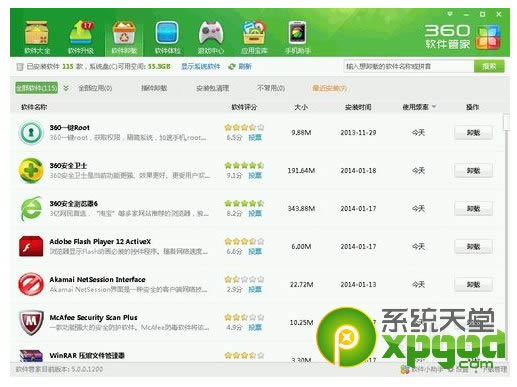Switch to the 最近安装 tab
The height and width of the screenshot is (387, 517).
pos(329,88)
